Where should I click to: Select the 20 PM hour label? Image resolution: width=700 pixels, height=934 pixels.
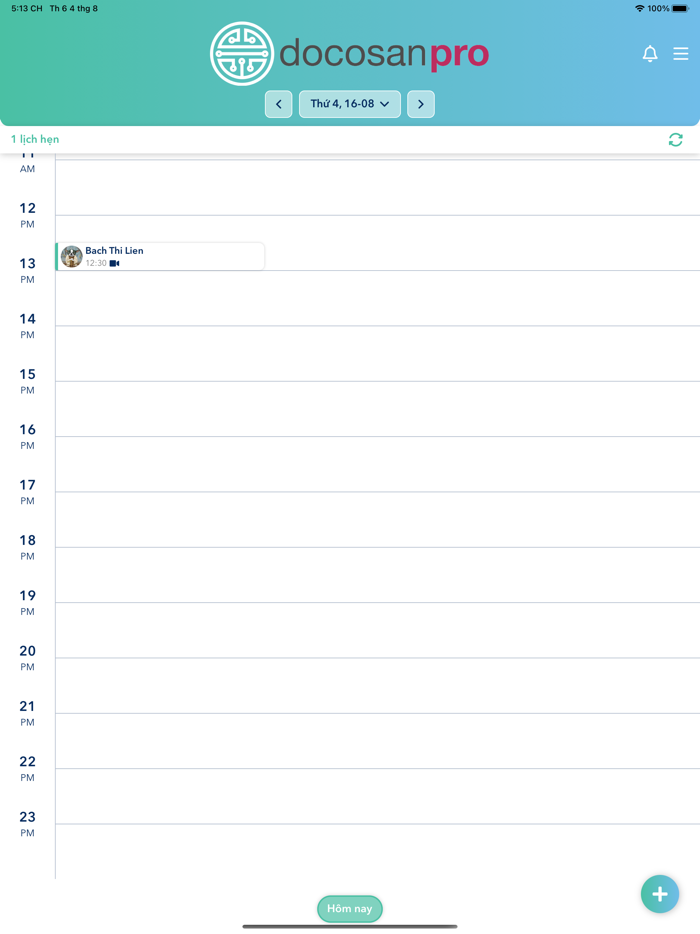(x=27, y=658)
